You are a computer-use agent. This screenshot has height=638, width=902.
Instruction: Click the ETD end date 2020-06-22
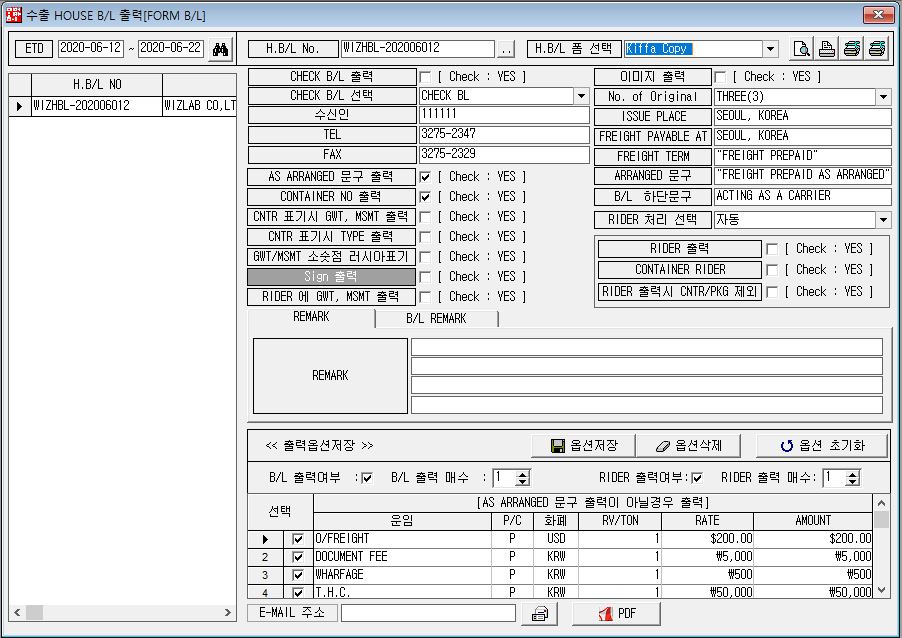point(171,48)
